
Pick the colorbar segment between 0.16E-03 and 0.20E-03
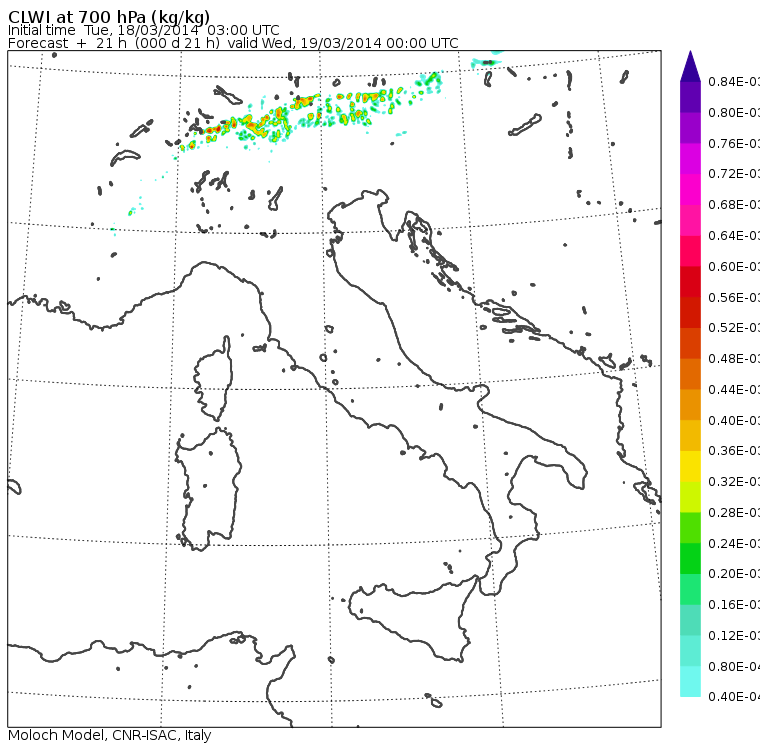[x=690, y=590]
